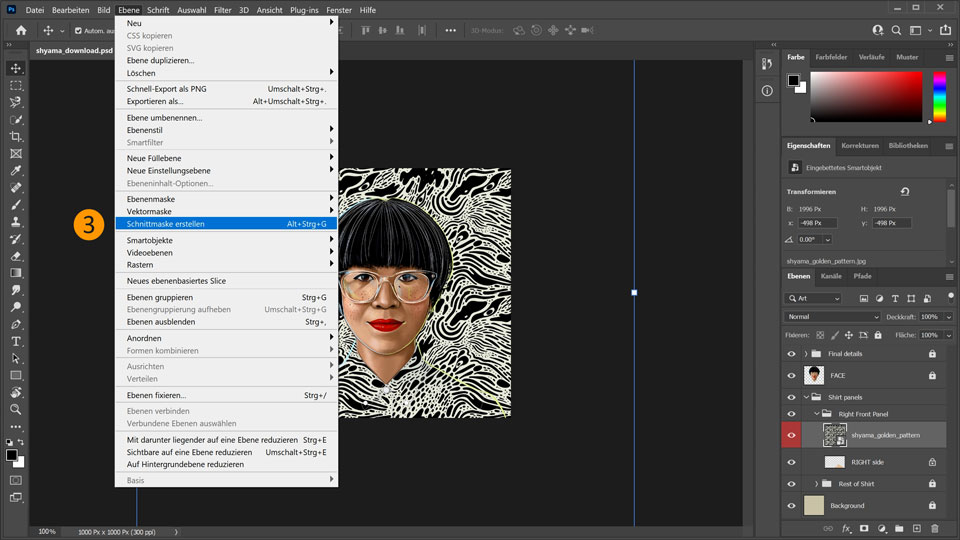Screen dimensions: 960x540
Task: Hide the Background layer visibility eye
Action: [791, 505]
